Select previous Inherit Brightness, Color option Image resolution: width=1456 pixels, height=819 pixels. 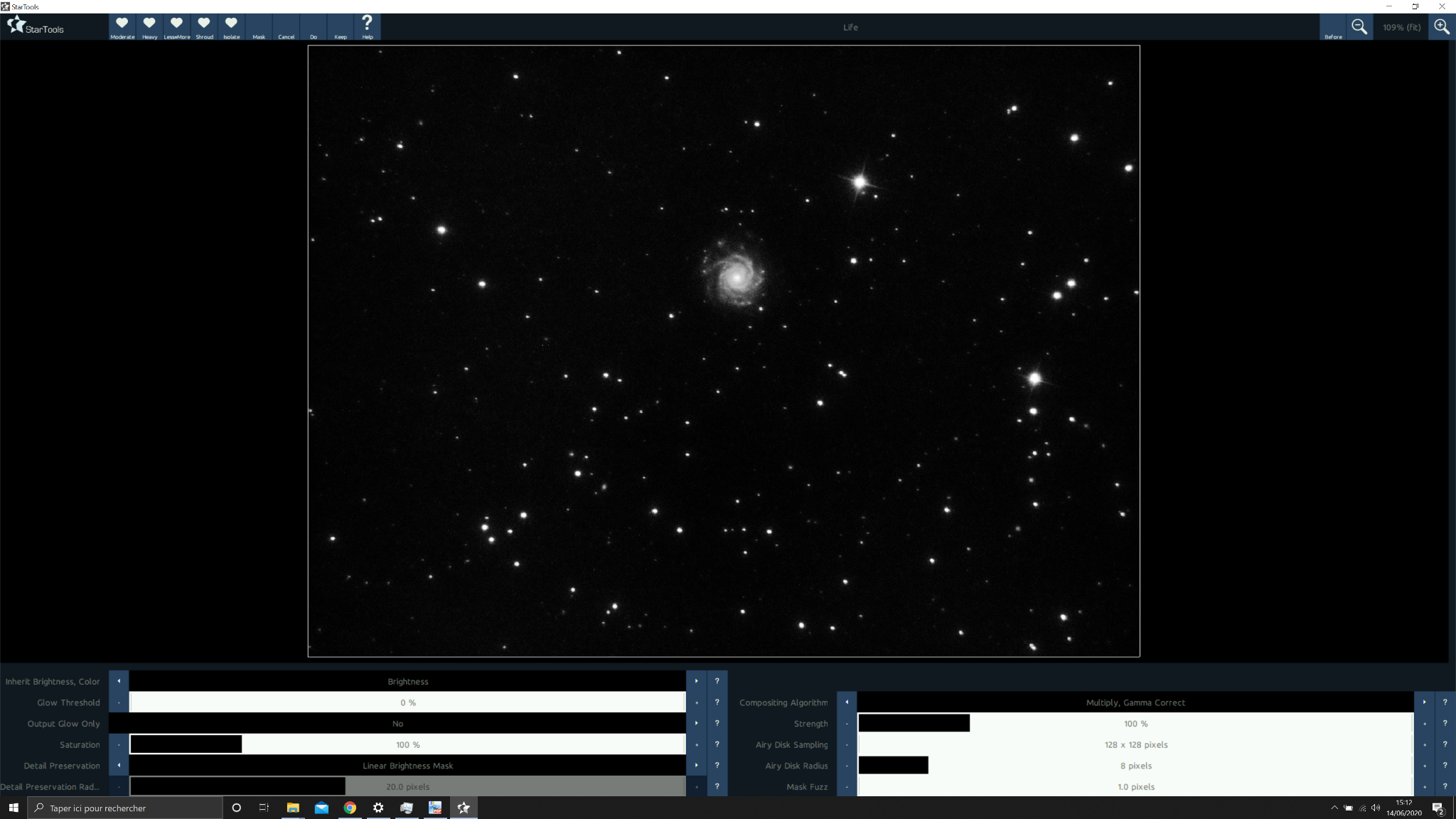pyautogui.click(x=119, y=681)
